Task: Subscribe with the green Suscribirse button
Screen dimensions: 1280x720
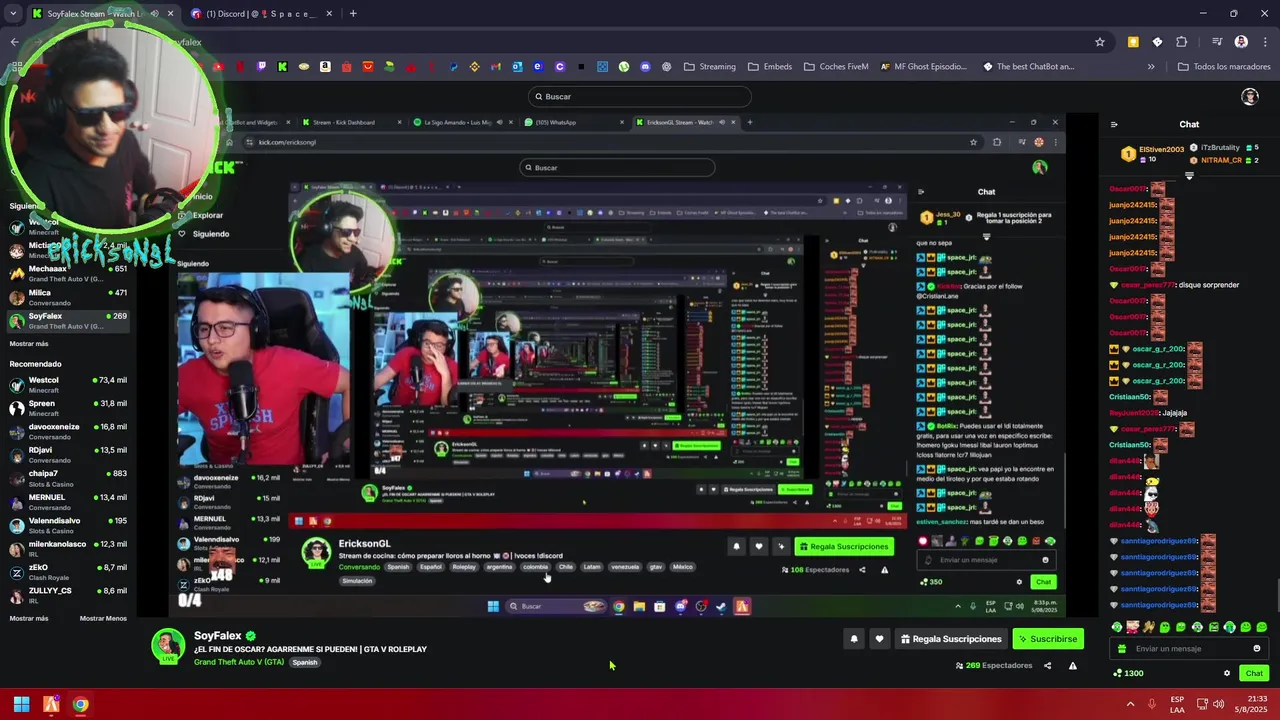Action: click(x=1048, y=639)
